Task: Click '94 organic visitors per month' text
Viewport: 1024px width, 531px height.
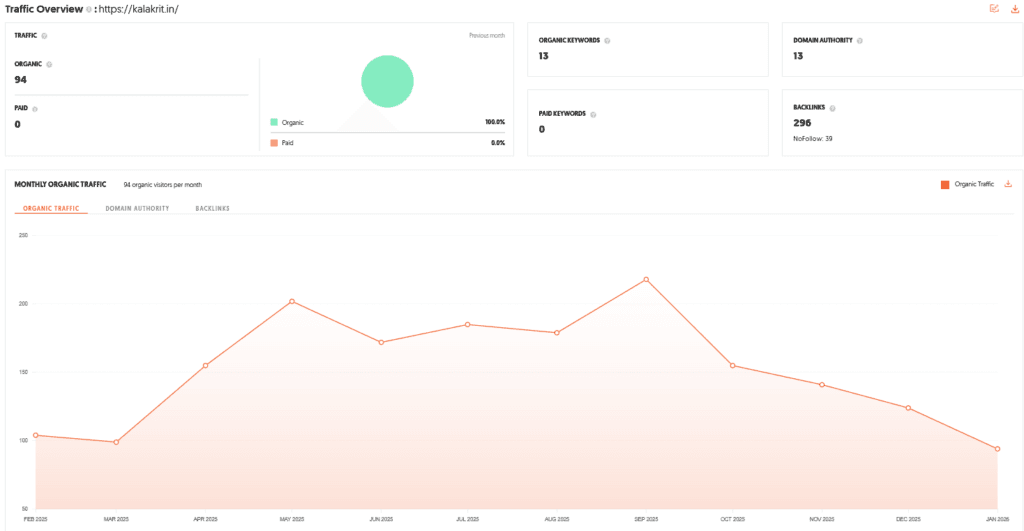Action: point(163,185)
